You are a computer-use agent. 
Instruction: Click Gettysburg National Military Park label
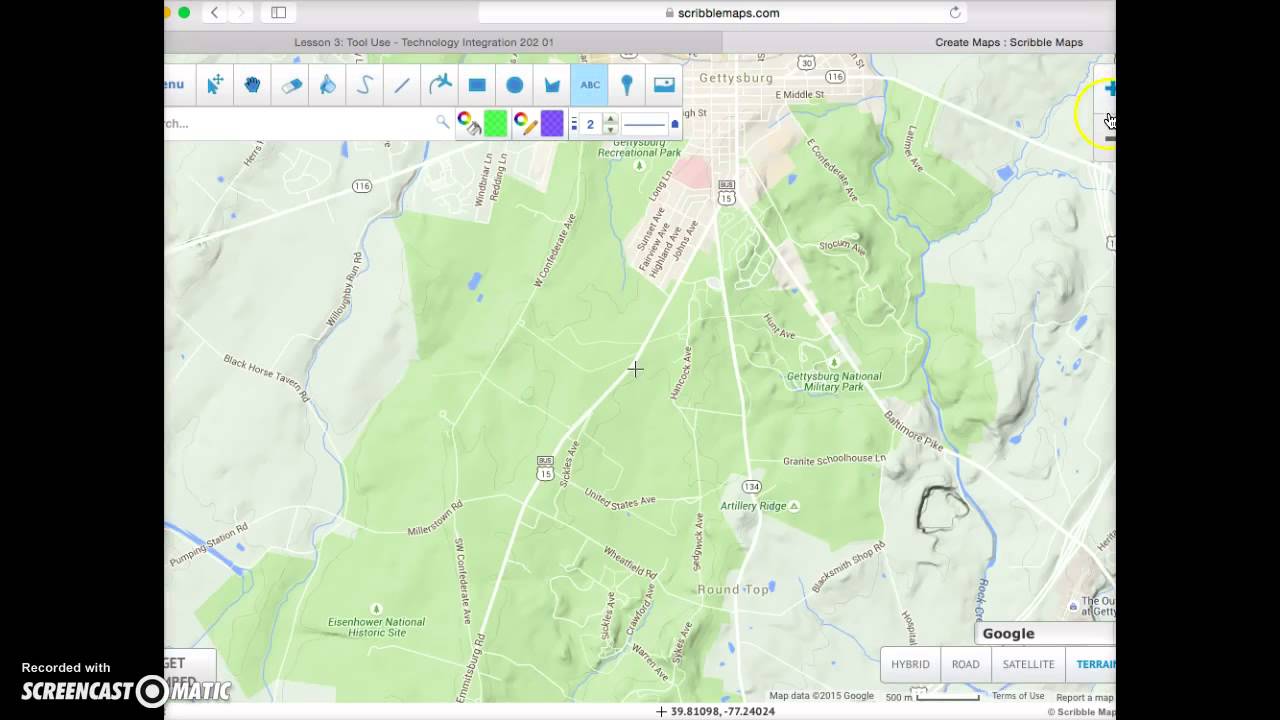[x=834, y=381]
